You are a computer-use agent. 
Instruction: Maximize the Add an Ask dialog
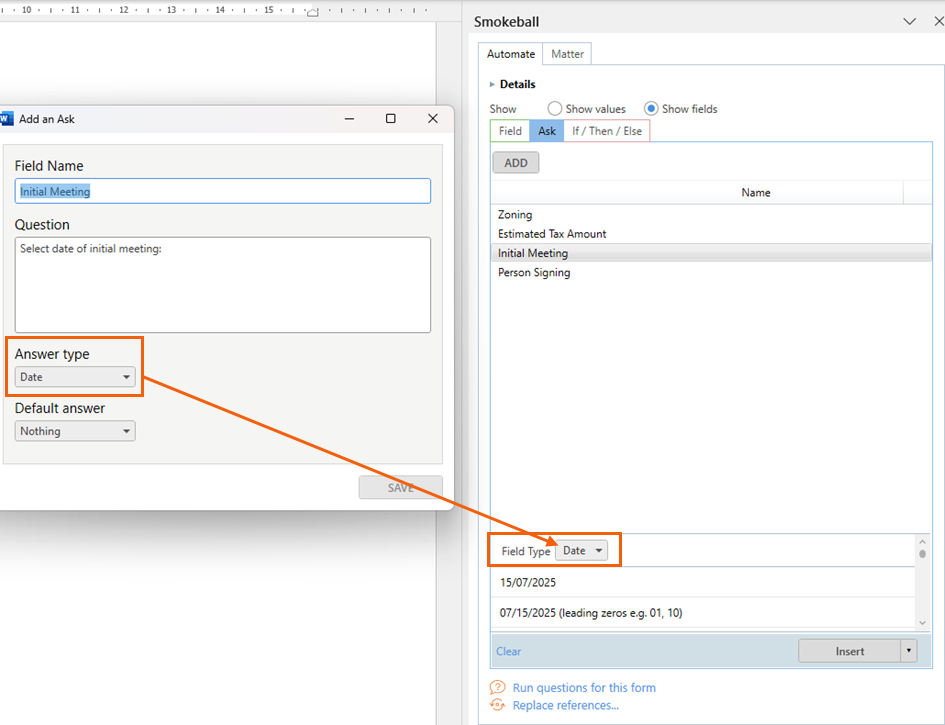click(391, 119)
